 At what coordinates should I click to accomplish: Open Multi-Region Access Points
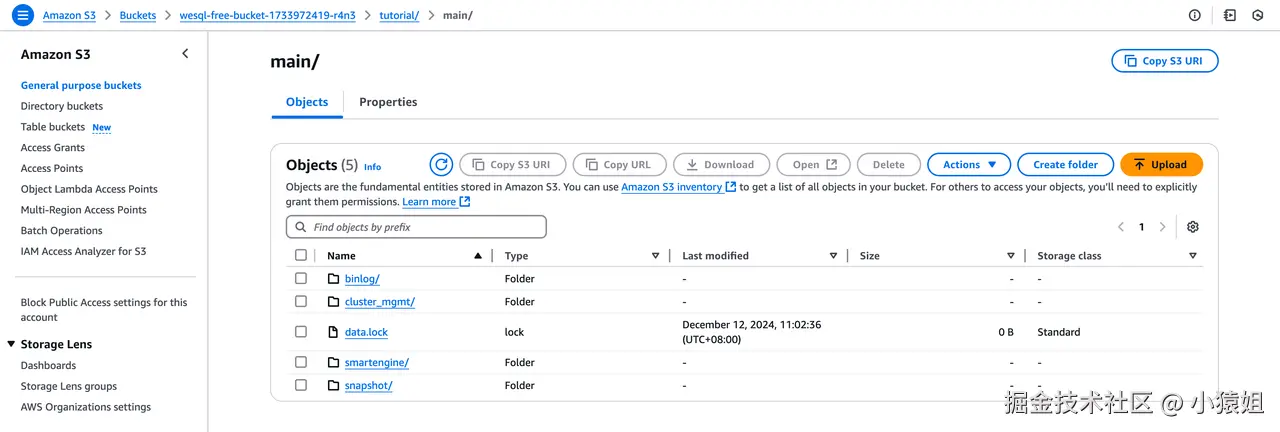point(84,210)
